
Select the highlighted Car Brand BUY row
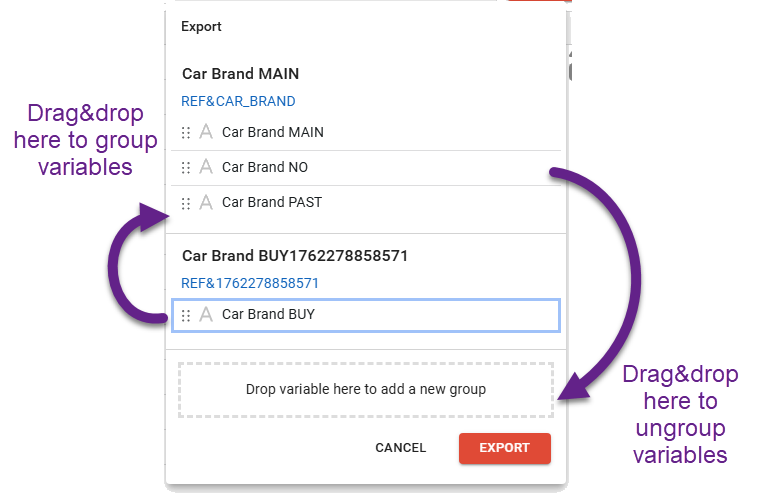(380, 315)
